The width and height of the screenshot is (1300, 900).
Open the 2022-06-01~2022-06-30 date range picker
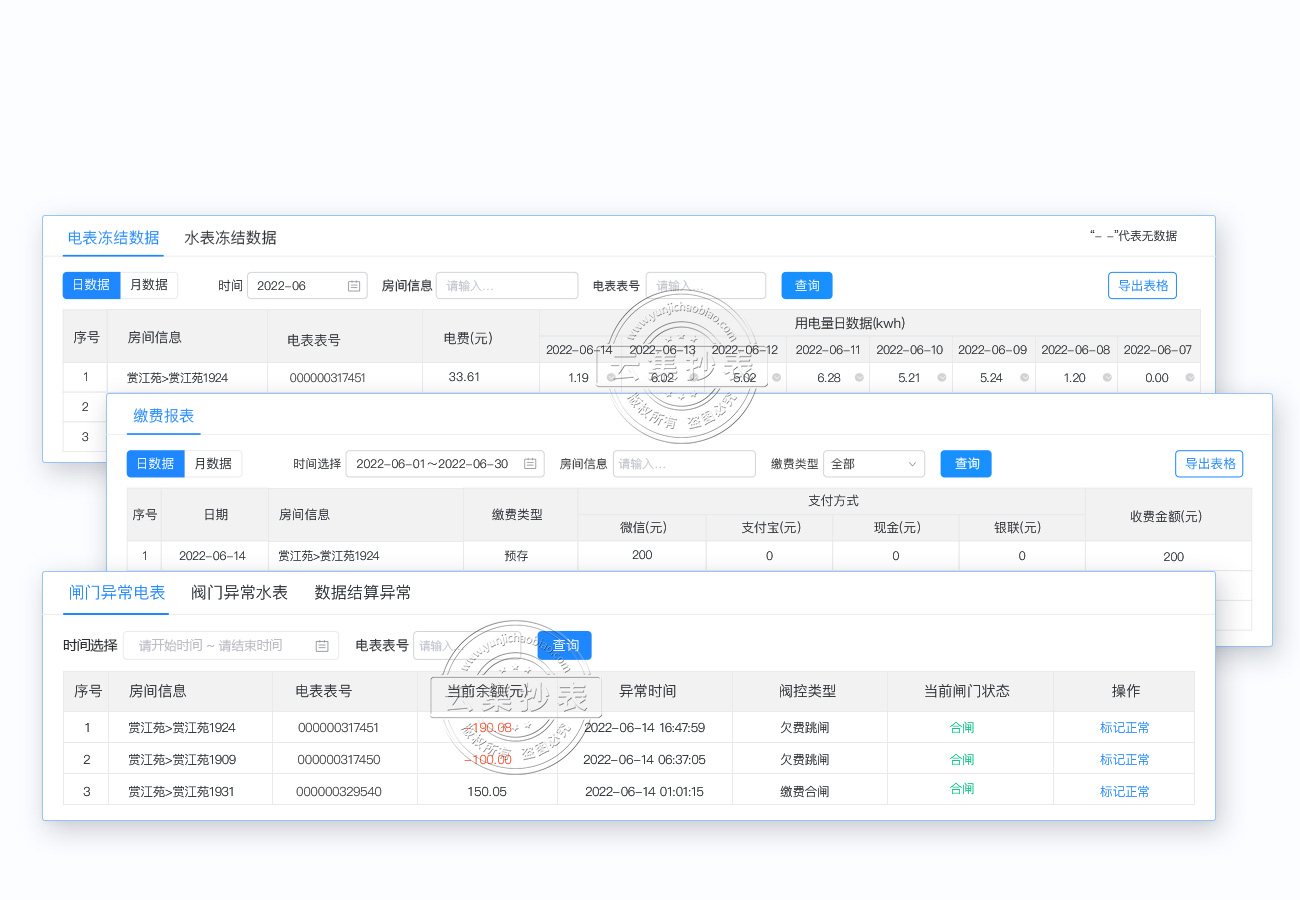click(434, 464)
